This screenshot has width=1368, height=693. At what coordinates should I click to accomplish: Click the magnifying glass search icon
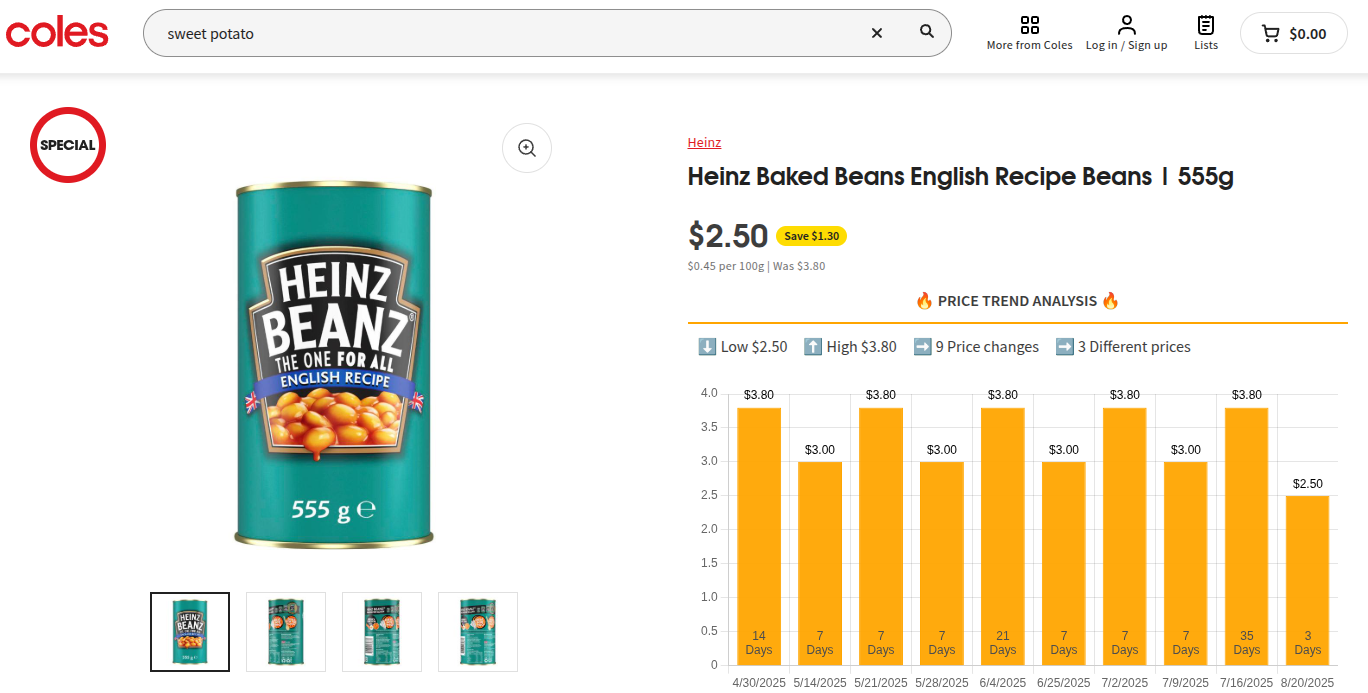[927, 32]
